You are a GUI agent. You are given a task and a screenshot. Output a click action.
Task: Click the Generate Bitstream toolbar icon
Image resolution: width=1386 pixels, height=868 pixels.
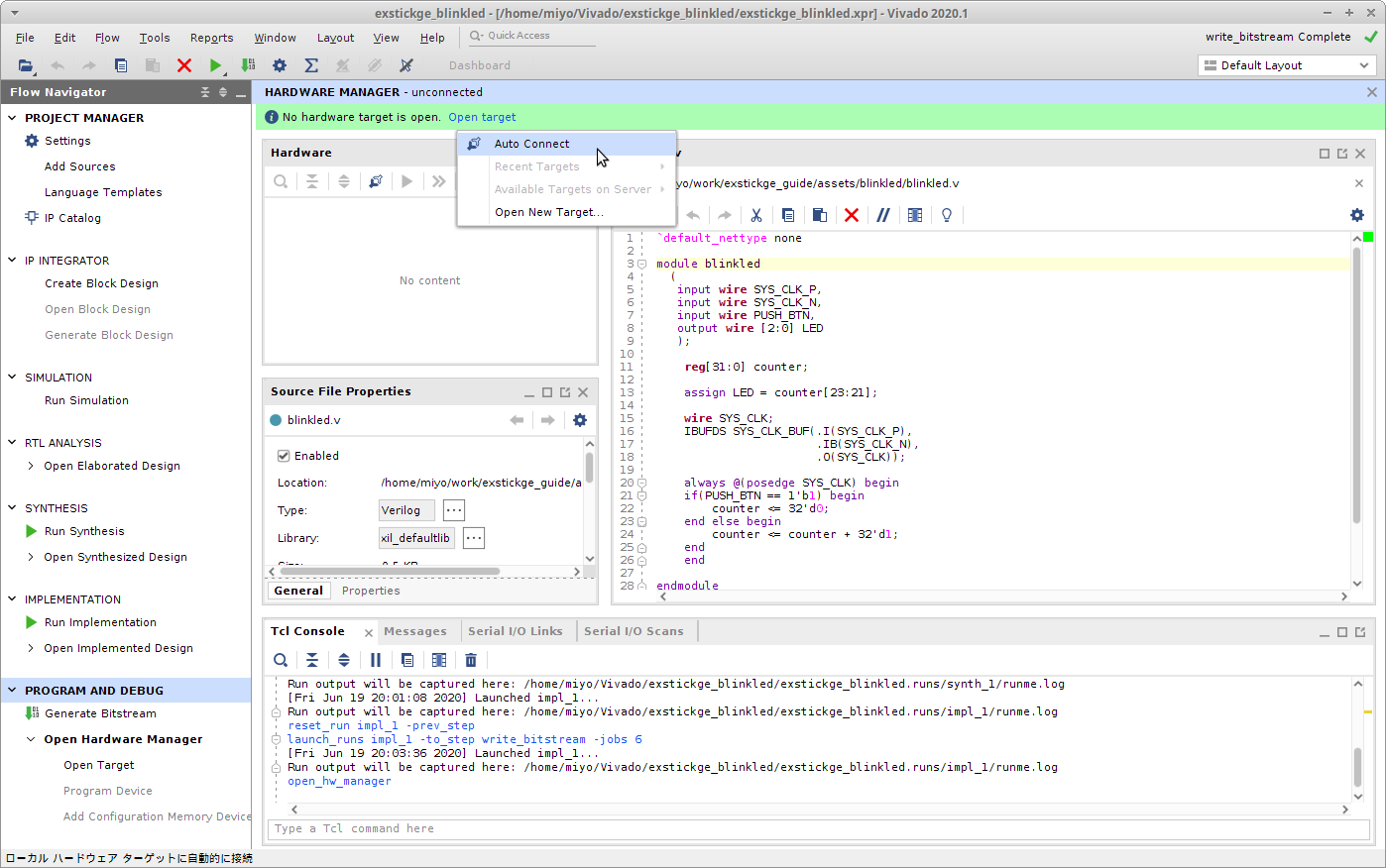(248, 65)
